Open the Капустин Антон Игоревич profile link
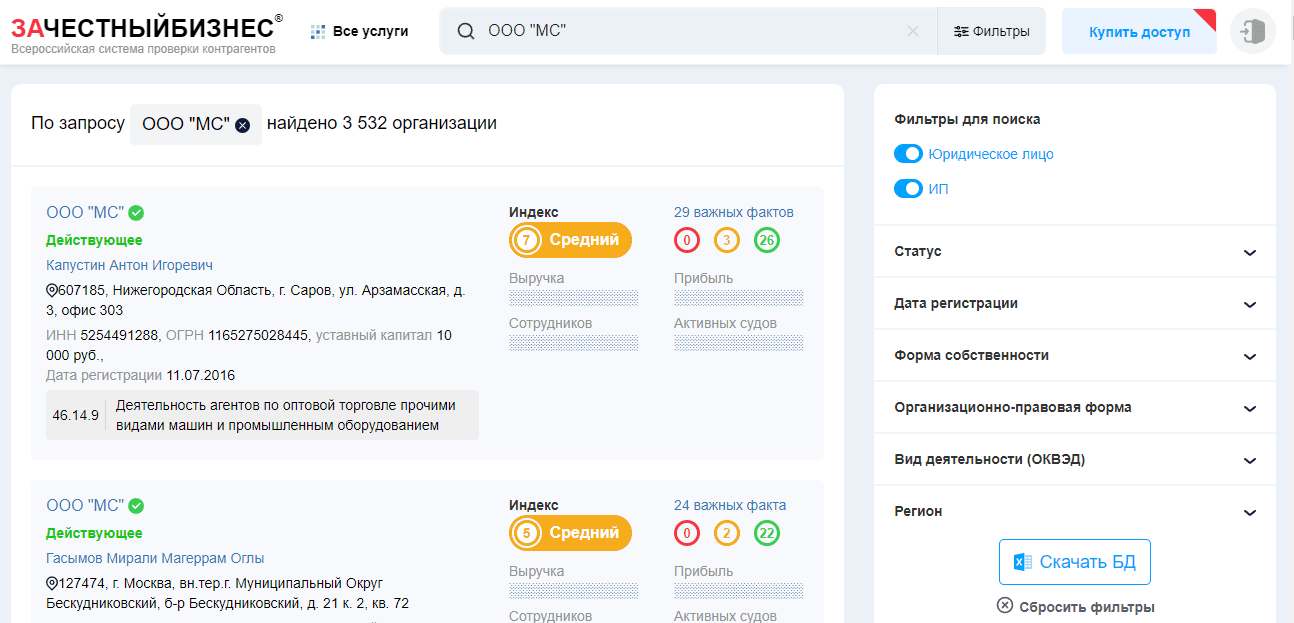The image size is (1294, 623). [x=129, y=264]
